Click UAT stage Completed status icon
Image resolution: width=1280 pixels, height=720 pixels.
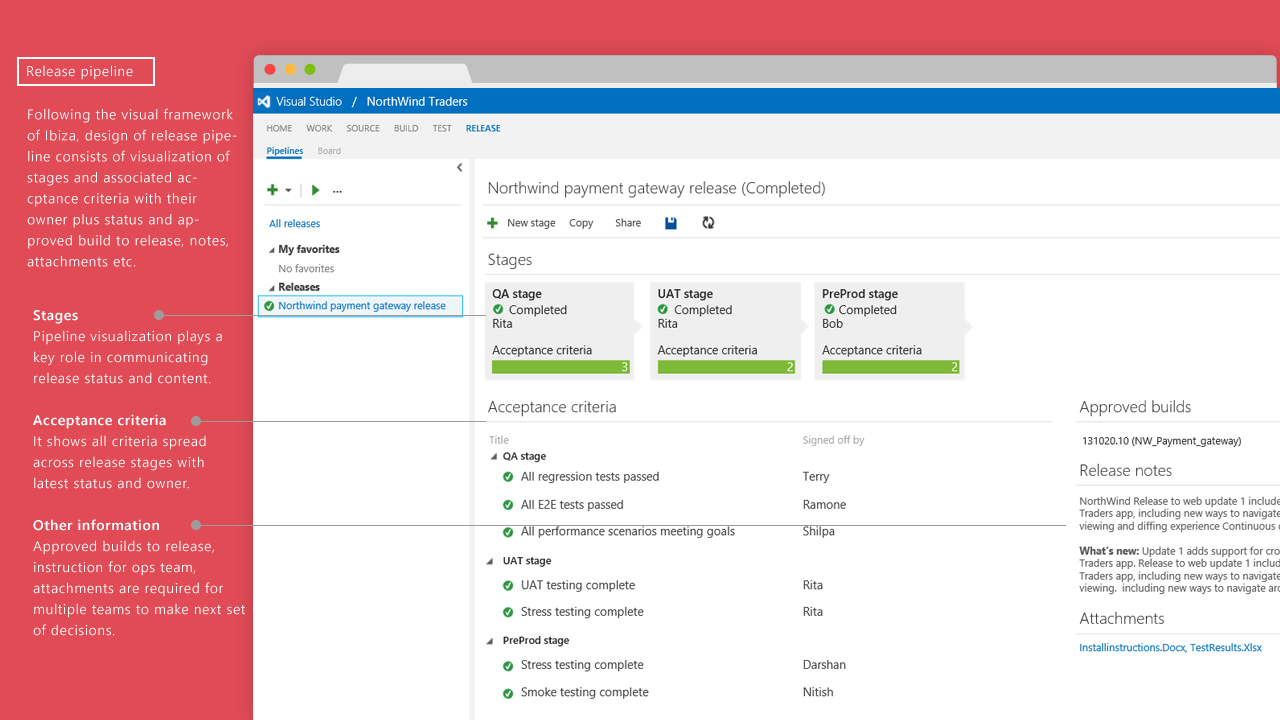point(663,310)
